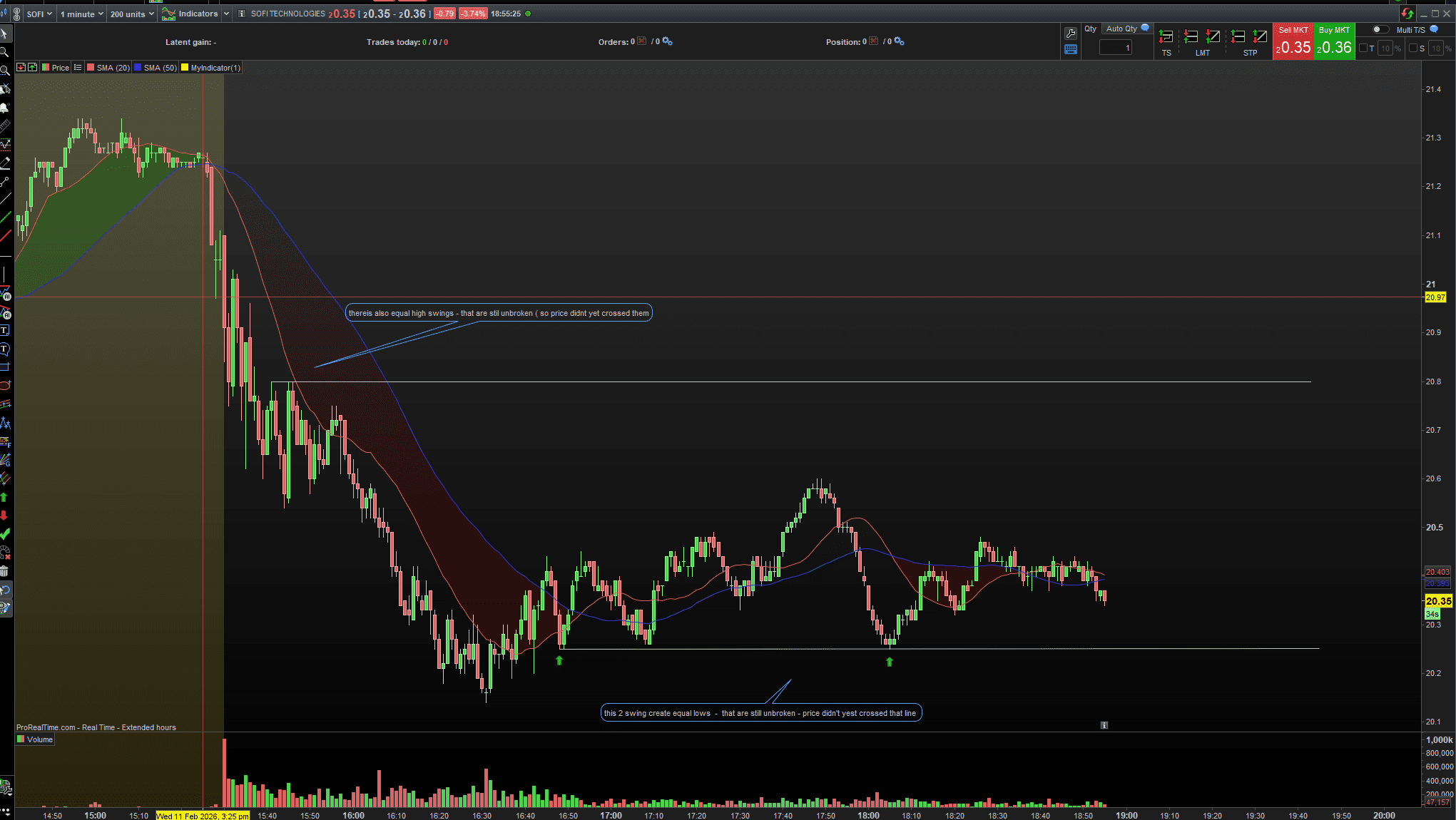Click the yellow MyIndicator(1) color swatch
The image size is (1456, 820).
pos(185,68)
